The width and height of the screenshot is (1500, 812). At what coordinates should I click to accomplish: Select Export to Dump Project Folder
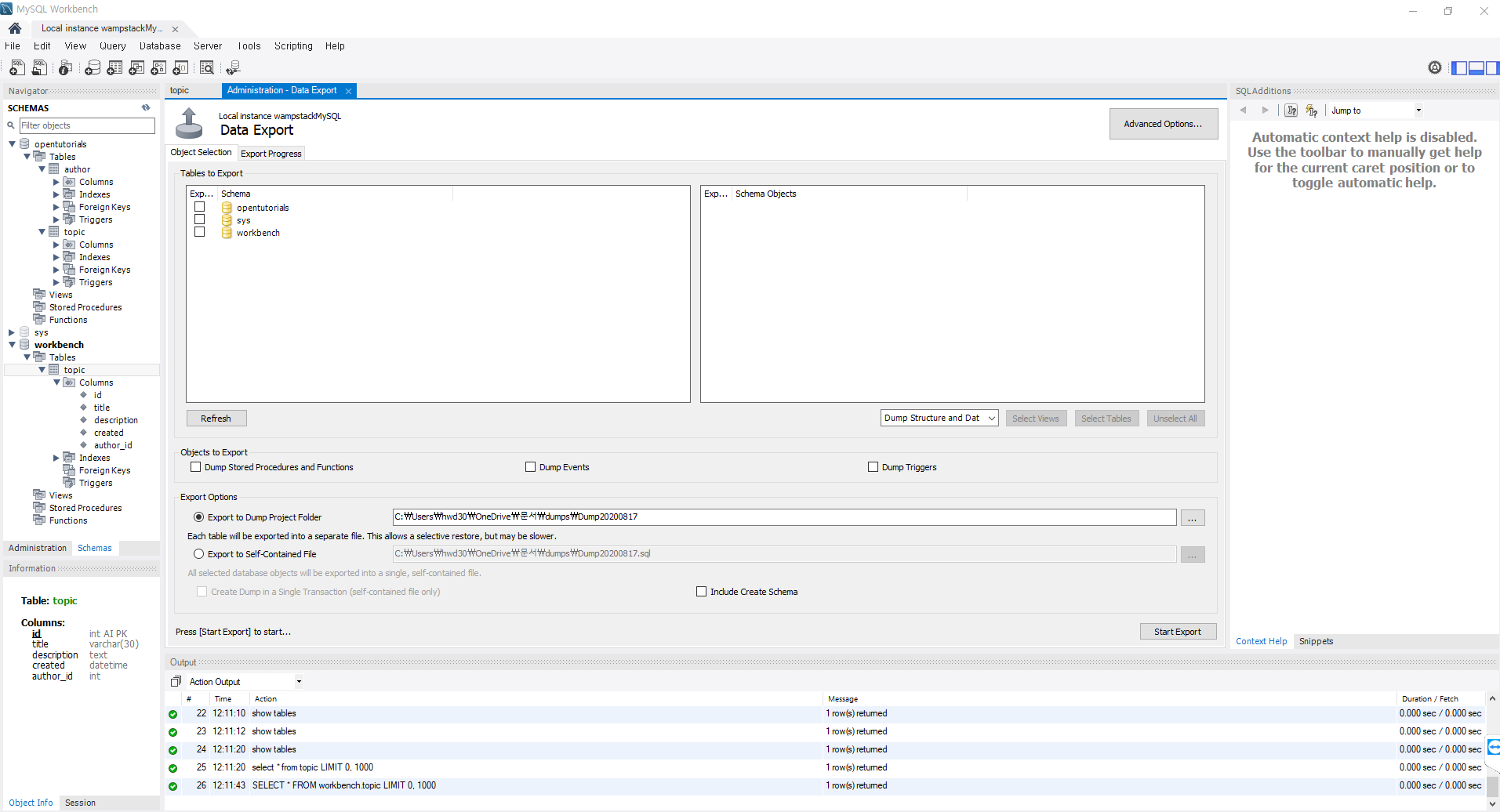tap(198, 517)
